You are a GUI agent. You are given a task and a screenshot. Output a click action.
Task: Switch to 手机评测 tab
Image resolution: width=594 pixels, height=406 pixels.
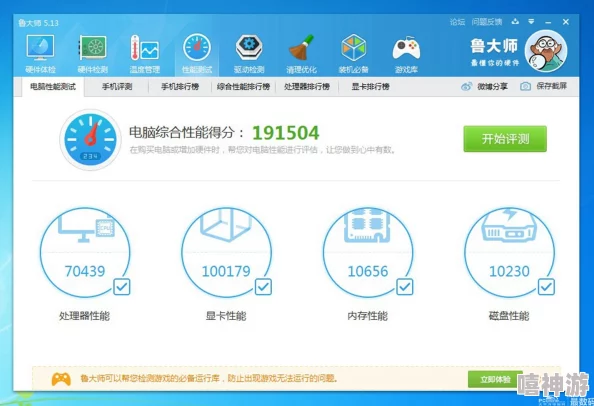[117, 87]
